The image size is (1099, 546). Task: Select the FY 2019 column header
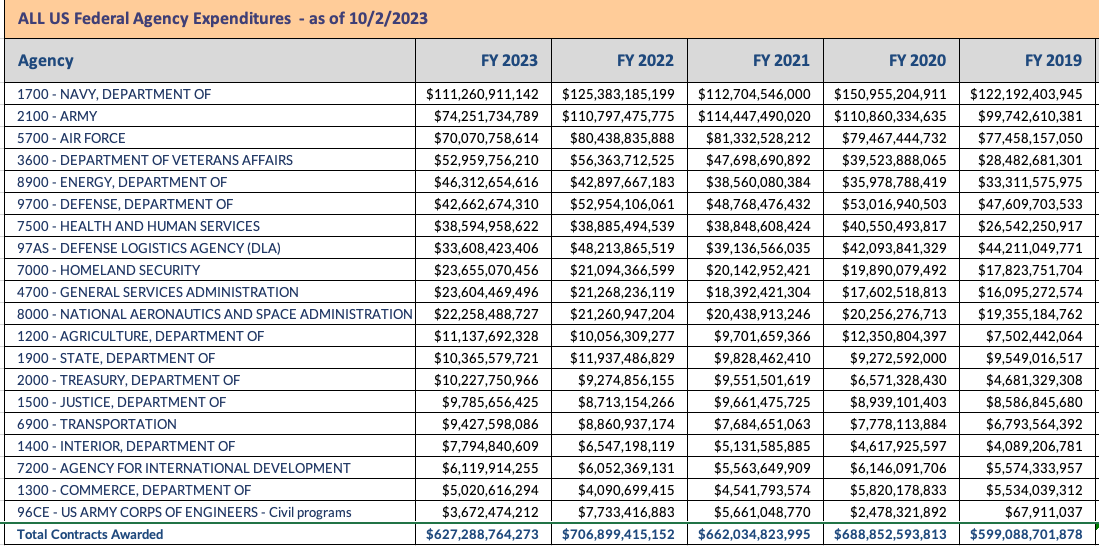point(1028,60)
